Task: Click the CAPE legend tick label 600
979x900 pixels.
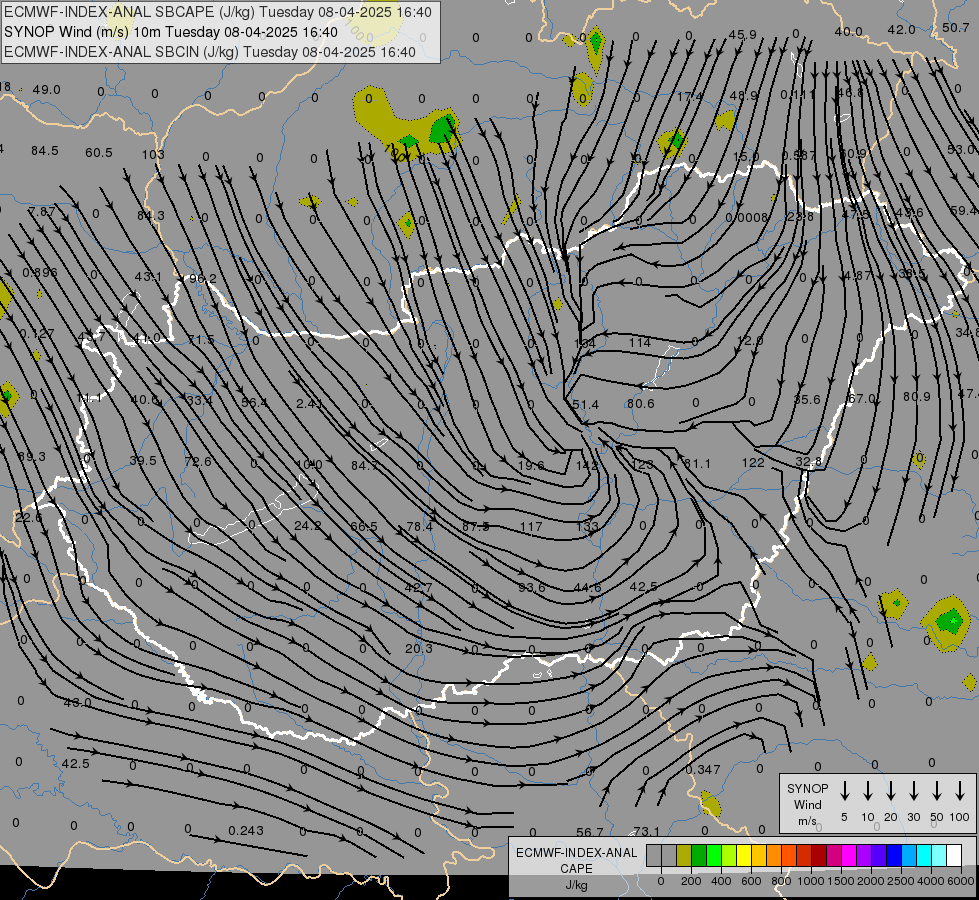Action: [x=751, y=881]
